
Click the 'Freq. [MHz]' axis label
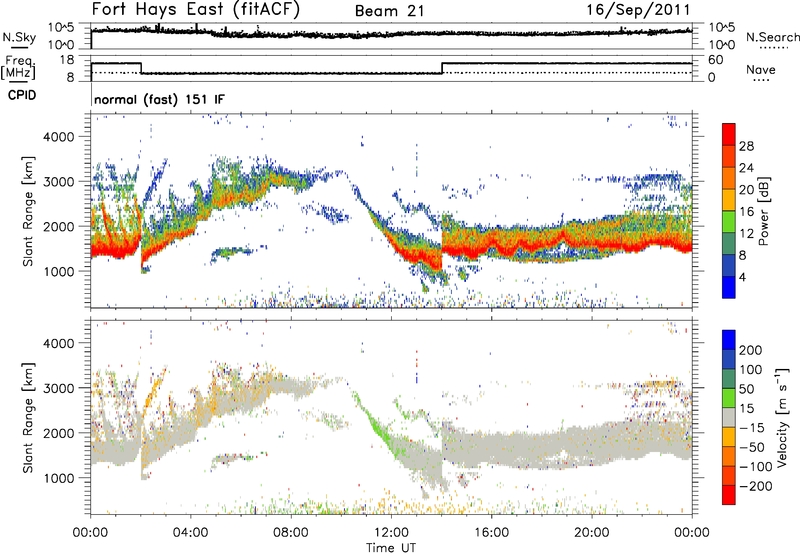[19, 67]
